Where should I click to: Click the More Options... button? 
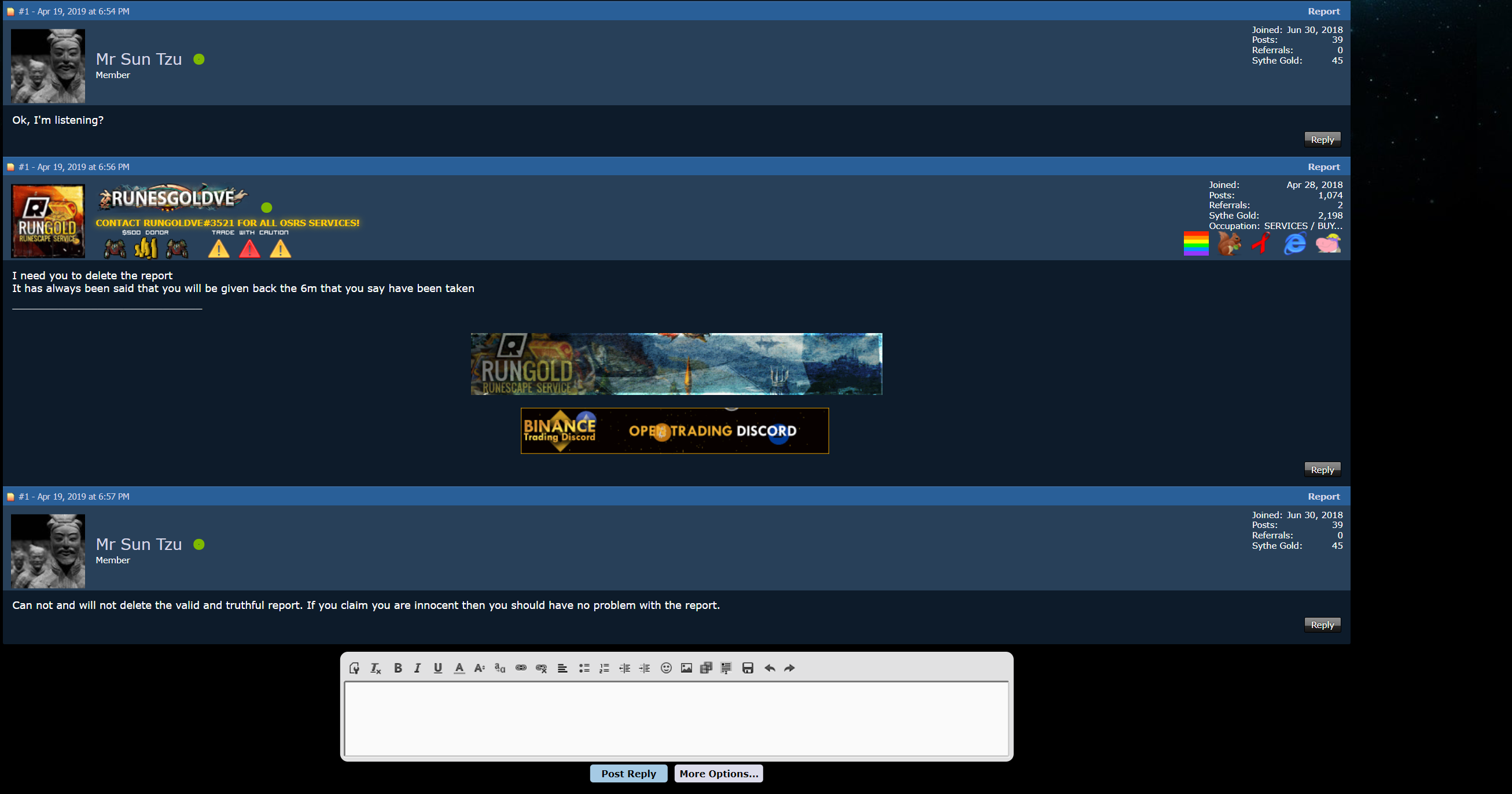point(718,774)
